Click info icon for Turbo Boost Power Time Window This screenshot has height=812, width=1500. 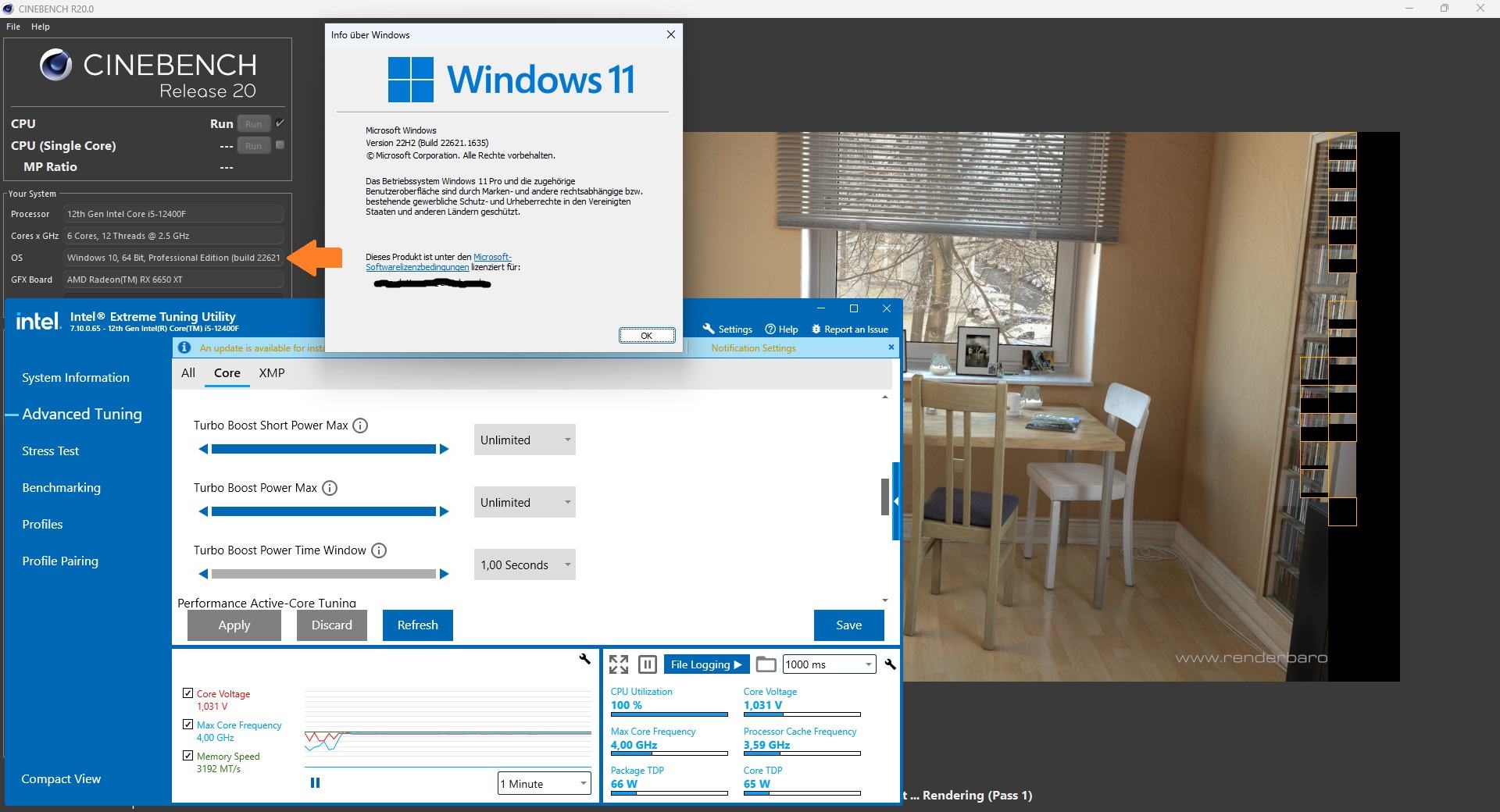(379, 550)
